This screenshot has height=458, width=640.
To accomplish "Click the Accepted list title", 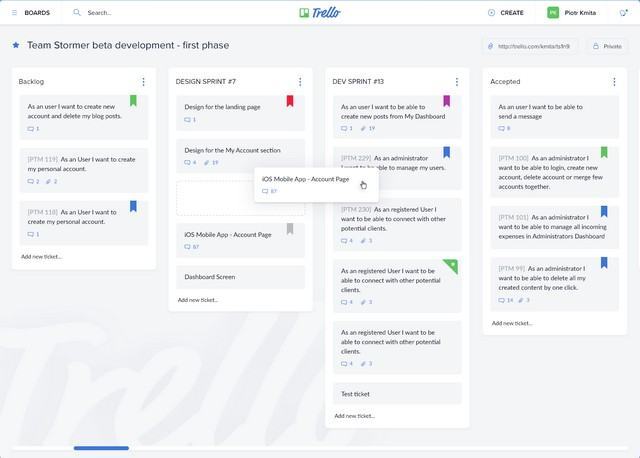I will point(505,82).
